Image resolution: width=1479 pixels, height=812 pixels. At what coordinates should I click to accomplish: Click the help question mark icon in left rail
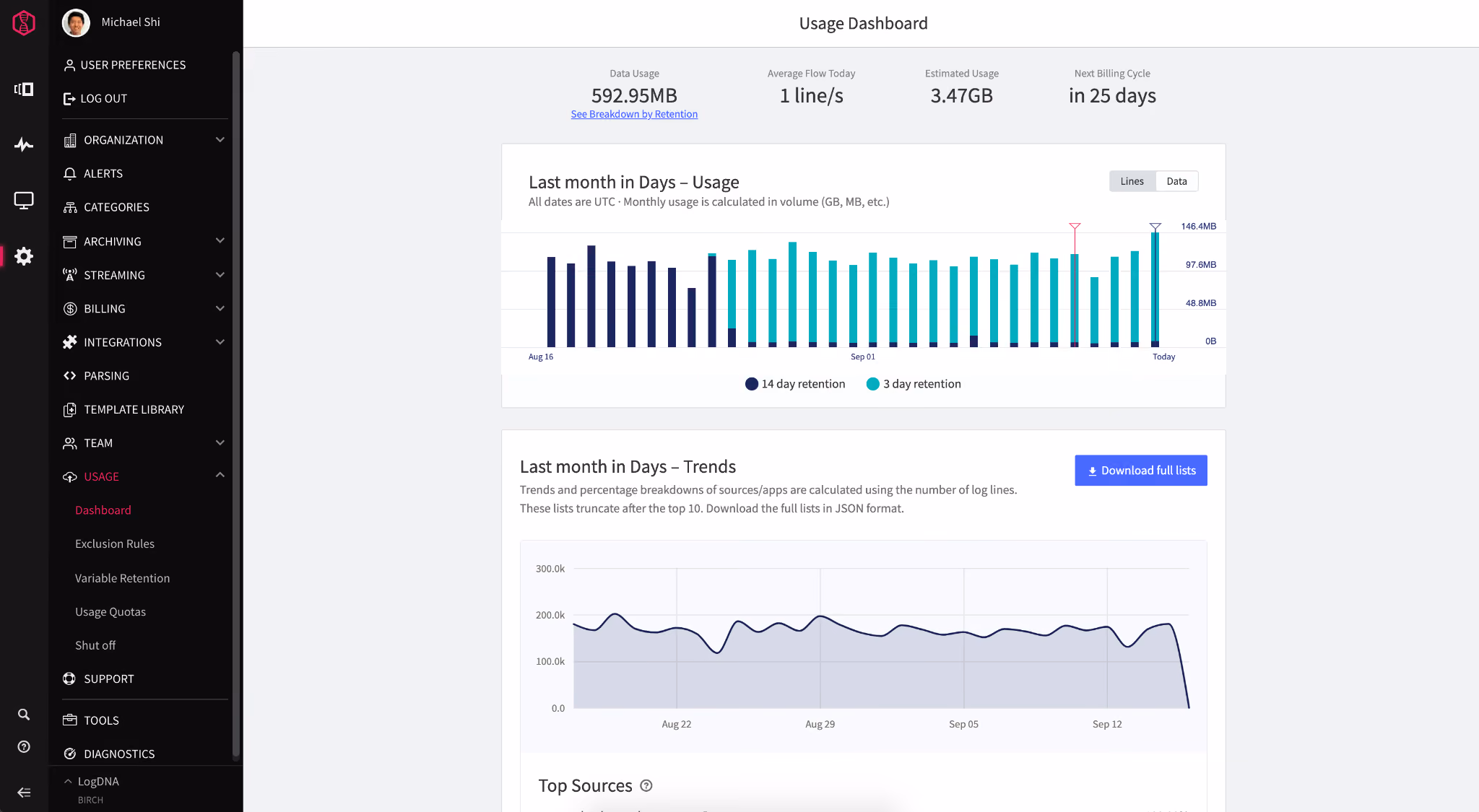click(x=24, y=747)
